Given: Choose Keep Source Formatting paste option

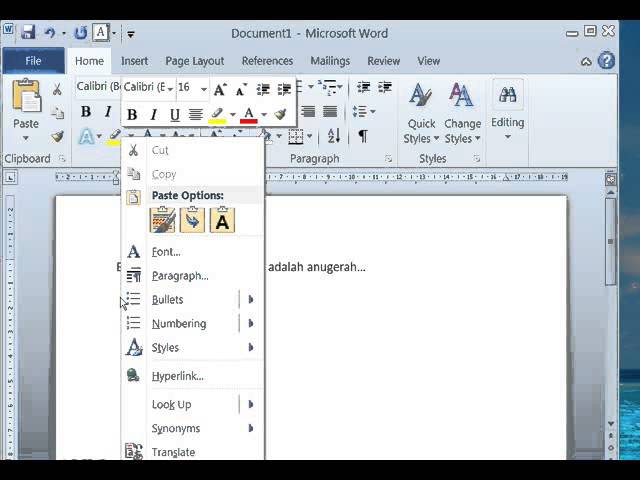Looking at the screenshot, I should [x=162, y=220].
